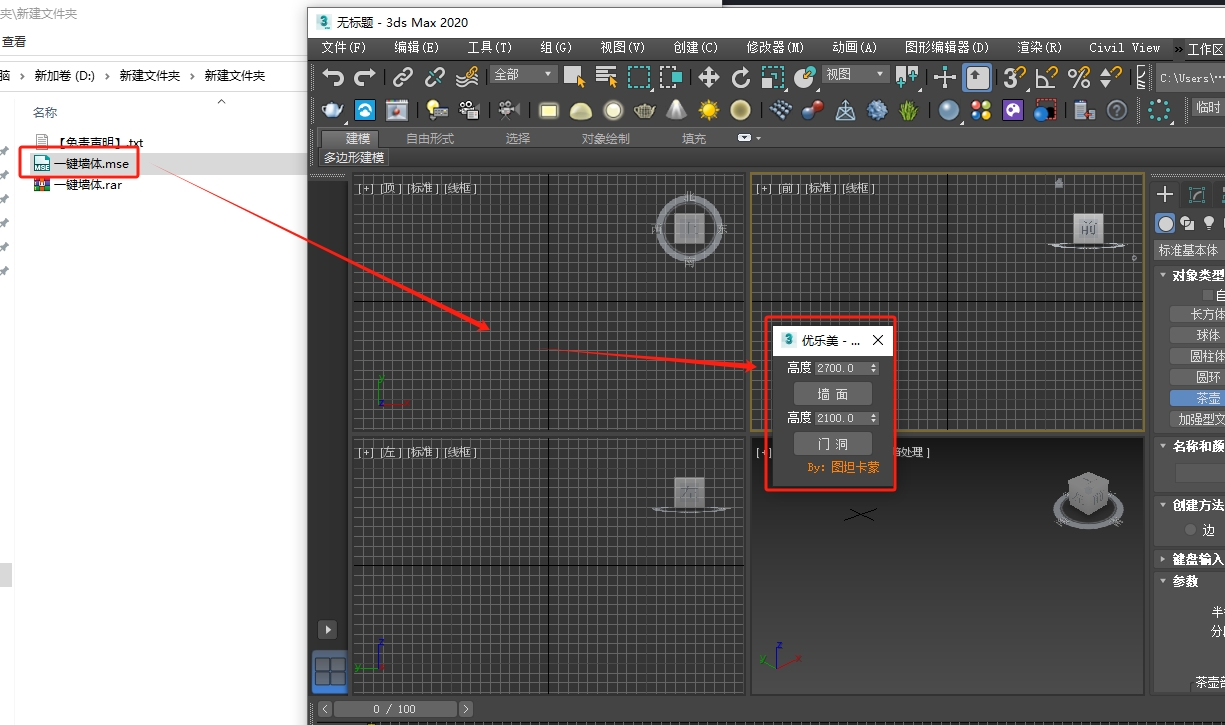Image resolution: width=1225 pixels, height=725 pixels.
Task: Select the Rotate tool in the toolbar
Action: coord(743,76)
